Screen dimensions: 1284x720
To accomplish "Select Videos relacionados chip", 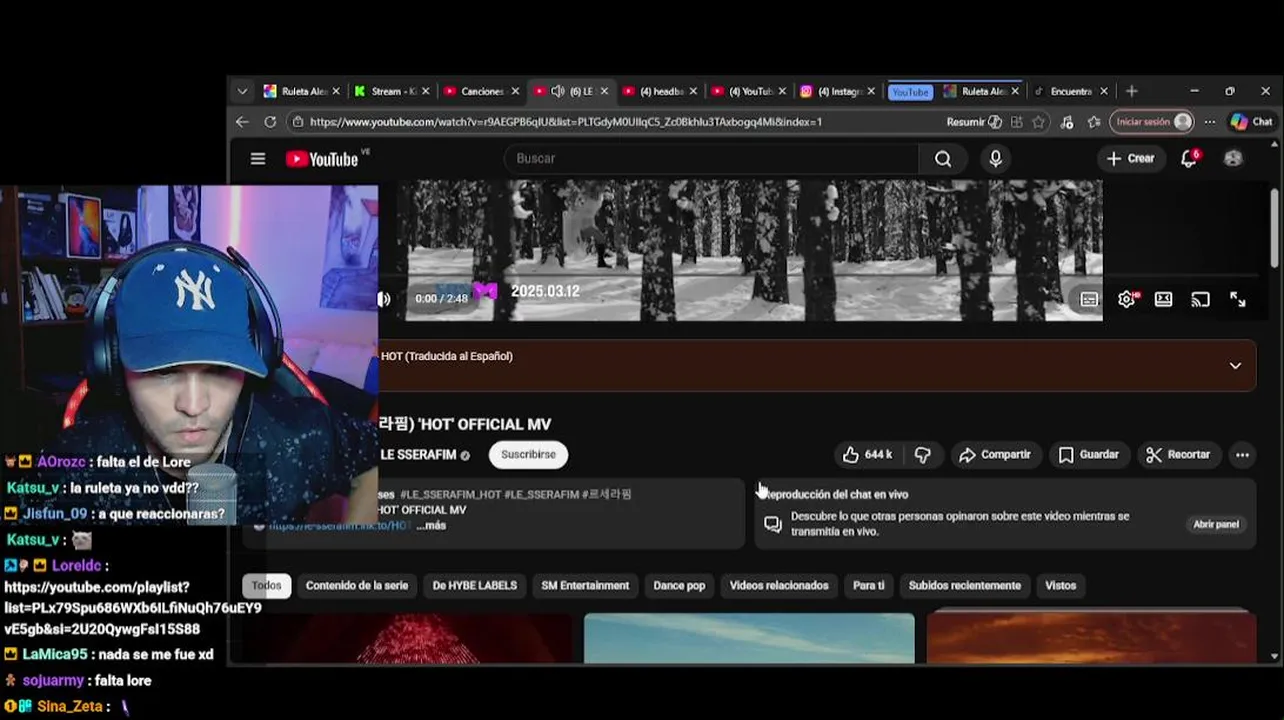I will coord(779,585).
